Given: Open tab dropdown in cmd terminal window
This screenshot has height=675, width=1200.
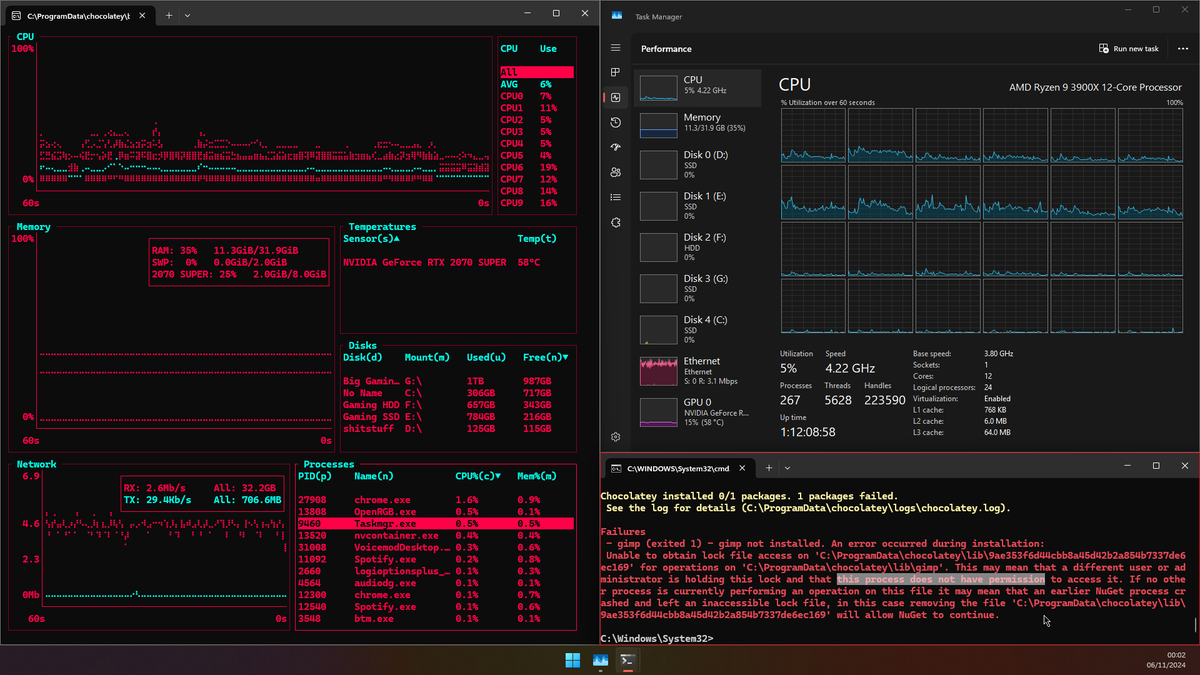Looking at the screenshot, I should 787,467.
